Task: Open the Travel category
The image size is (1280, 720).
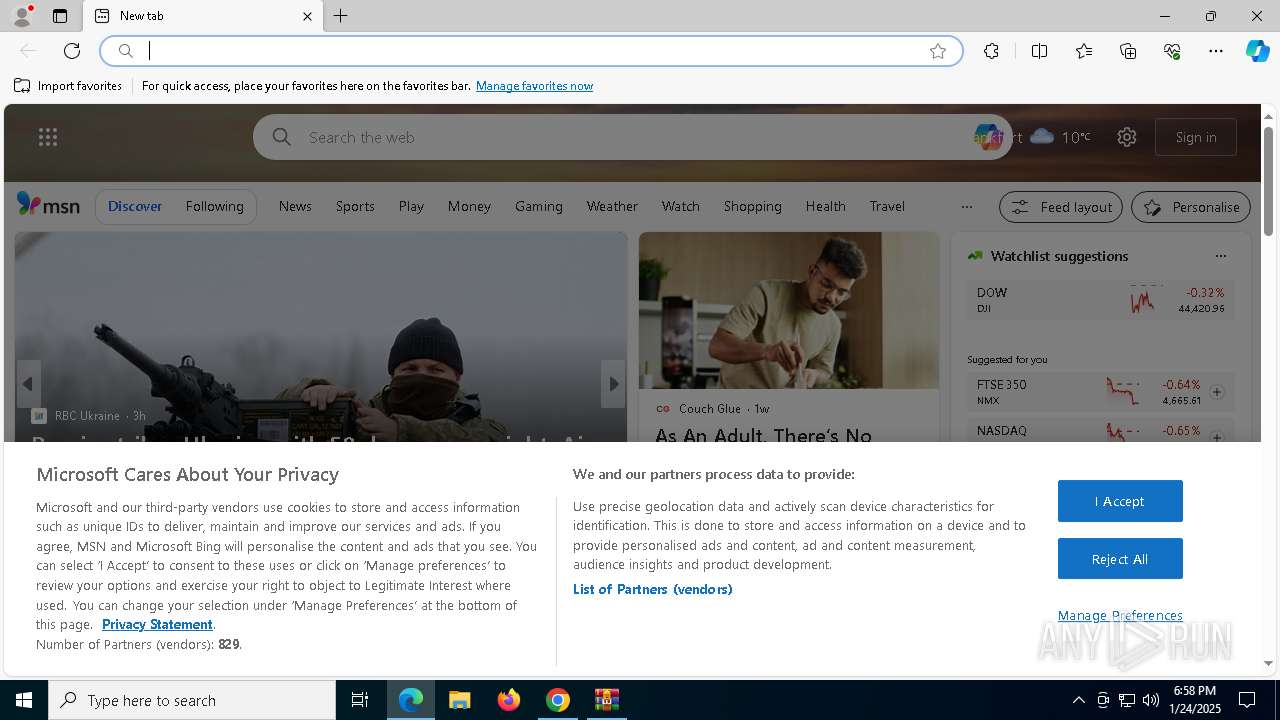Action: tap(887, 206)
